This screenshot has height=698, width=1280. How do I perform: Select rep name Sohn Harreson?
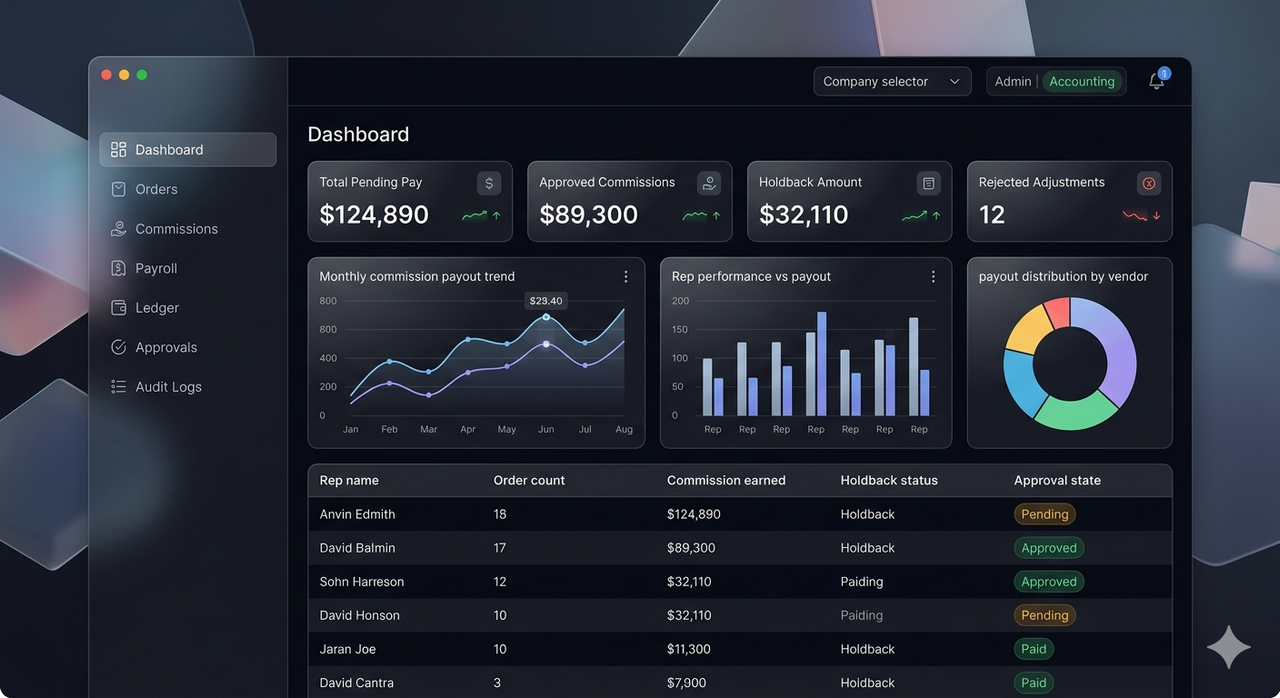(x=363, y=582)
